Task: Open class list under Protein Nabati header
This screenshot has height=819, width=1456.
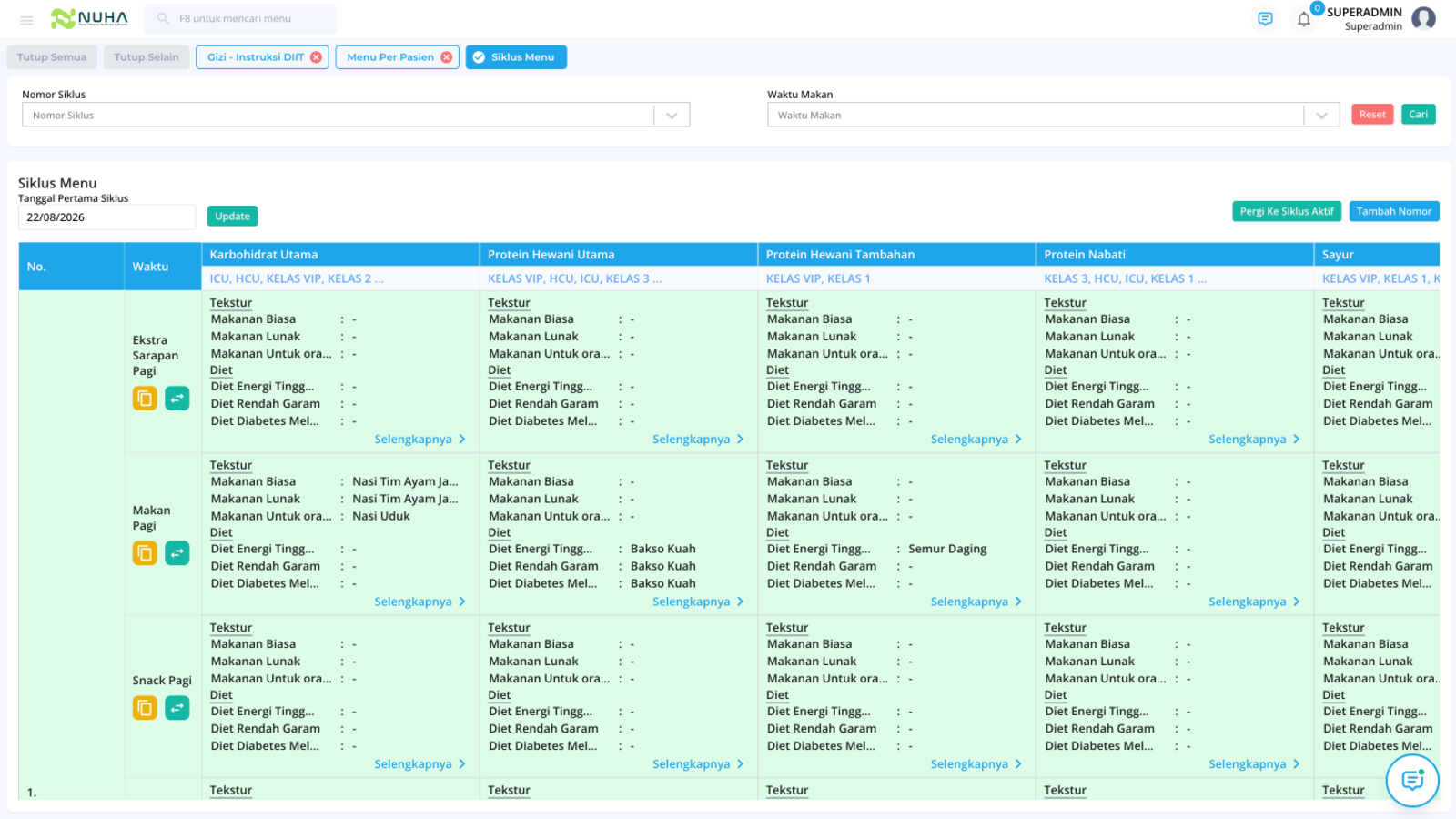Action: (x=1126, y=279)
